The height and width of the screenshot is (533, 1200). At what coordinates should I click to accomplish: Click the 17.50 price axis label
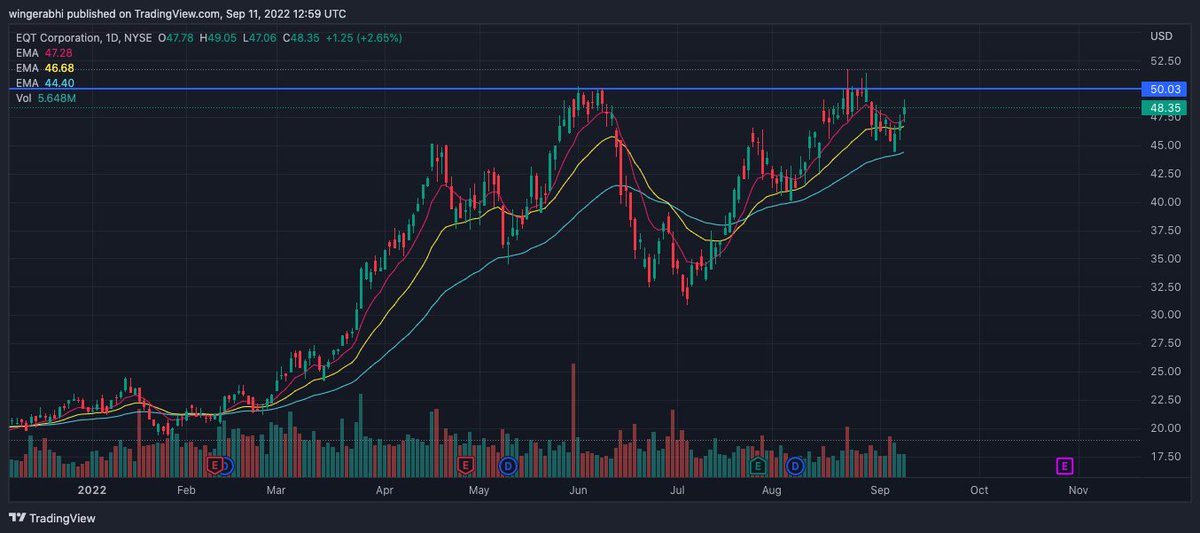[x=1164, y=457]
